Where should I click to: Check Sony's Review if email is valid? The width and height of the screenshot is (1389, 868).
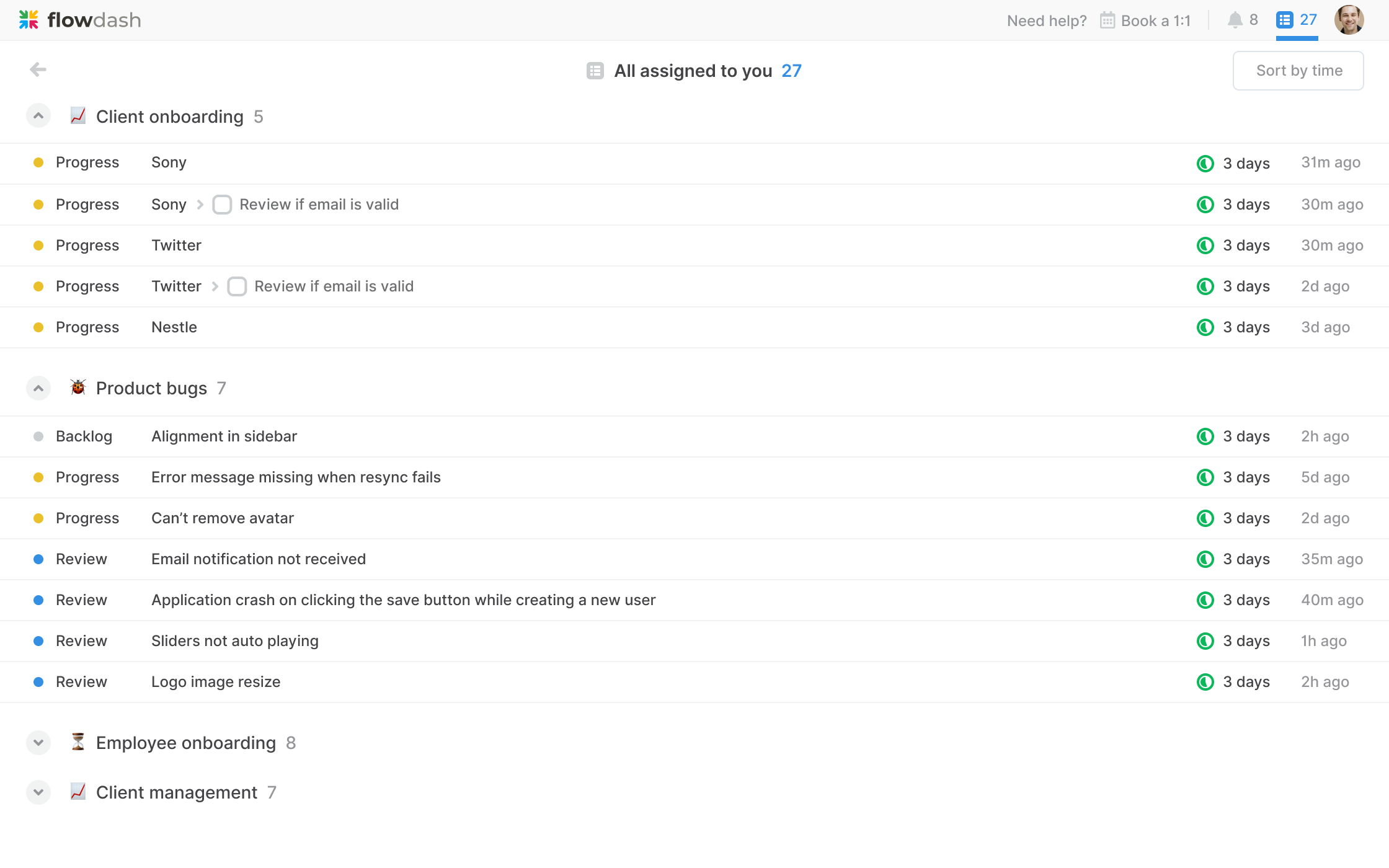pos(222,205)
